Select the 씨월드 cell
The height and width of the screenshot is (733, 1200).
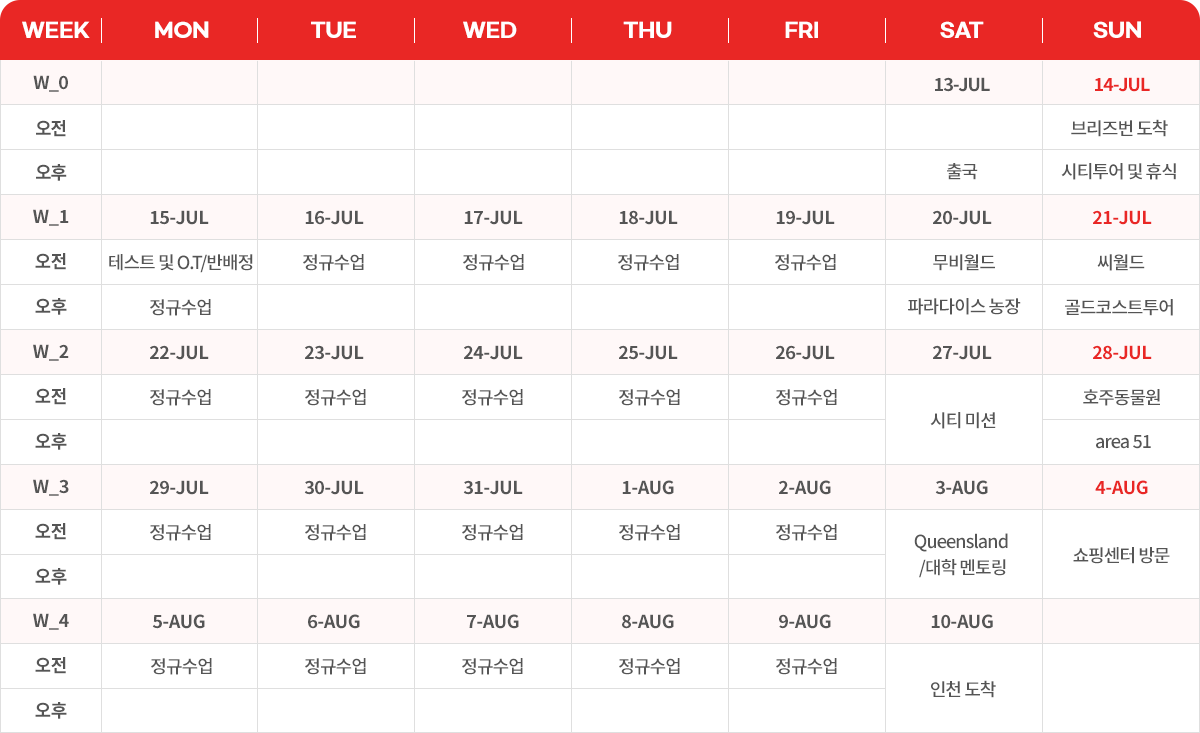pos(1119,262)
